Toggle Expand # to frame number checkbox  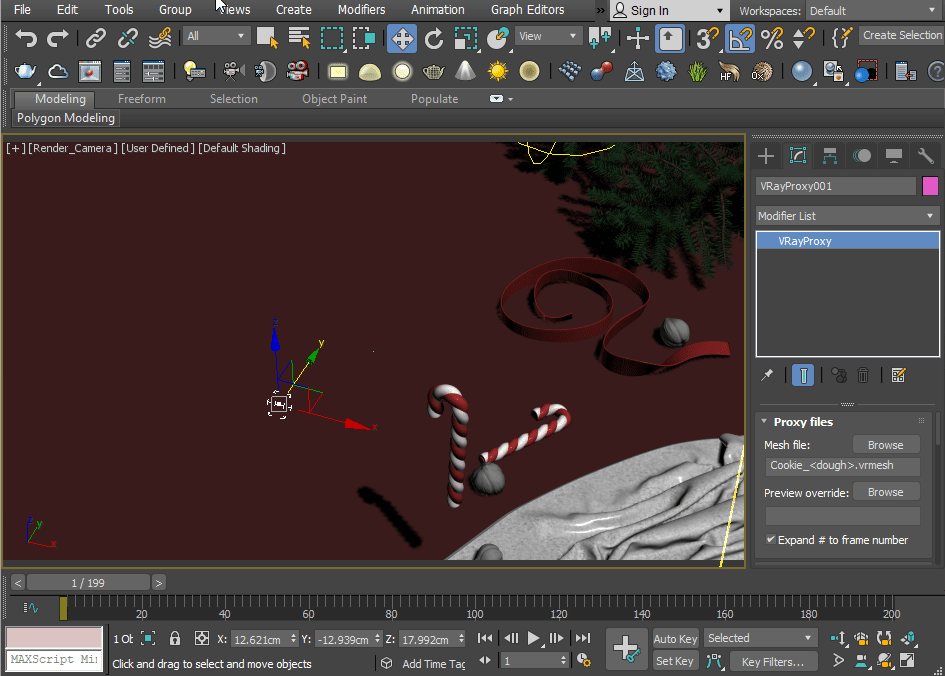[x=771, y=540]
